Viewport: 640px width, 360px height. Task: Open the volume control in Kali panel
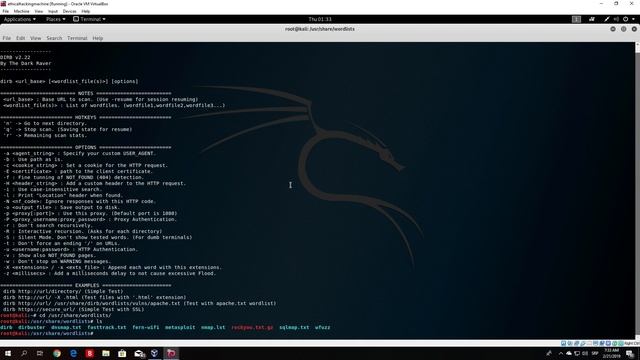point(616,19)
